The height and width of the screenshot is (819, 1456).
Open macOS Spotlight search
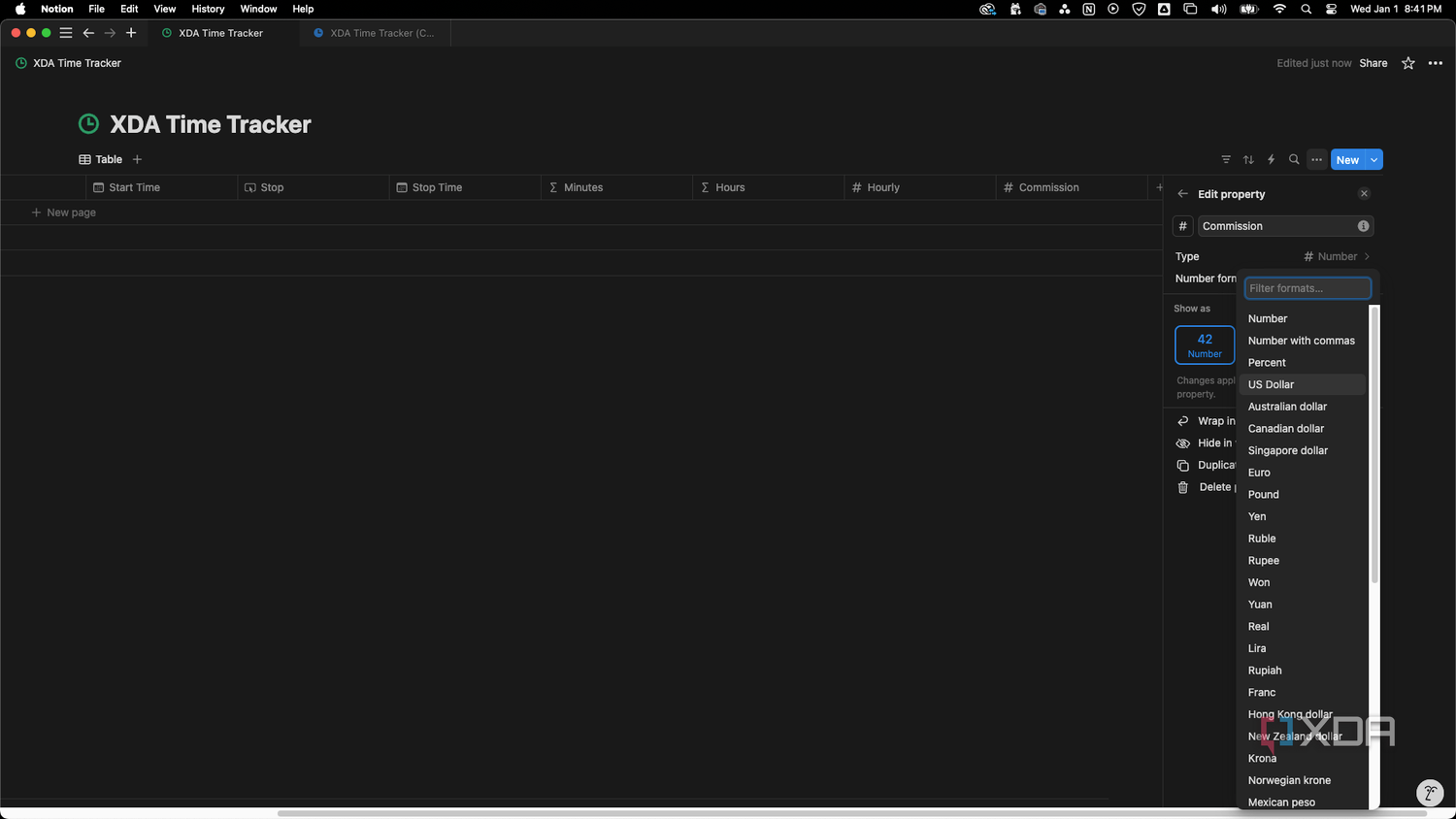pyautogui.click(x=1306, y=9)
